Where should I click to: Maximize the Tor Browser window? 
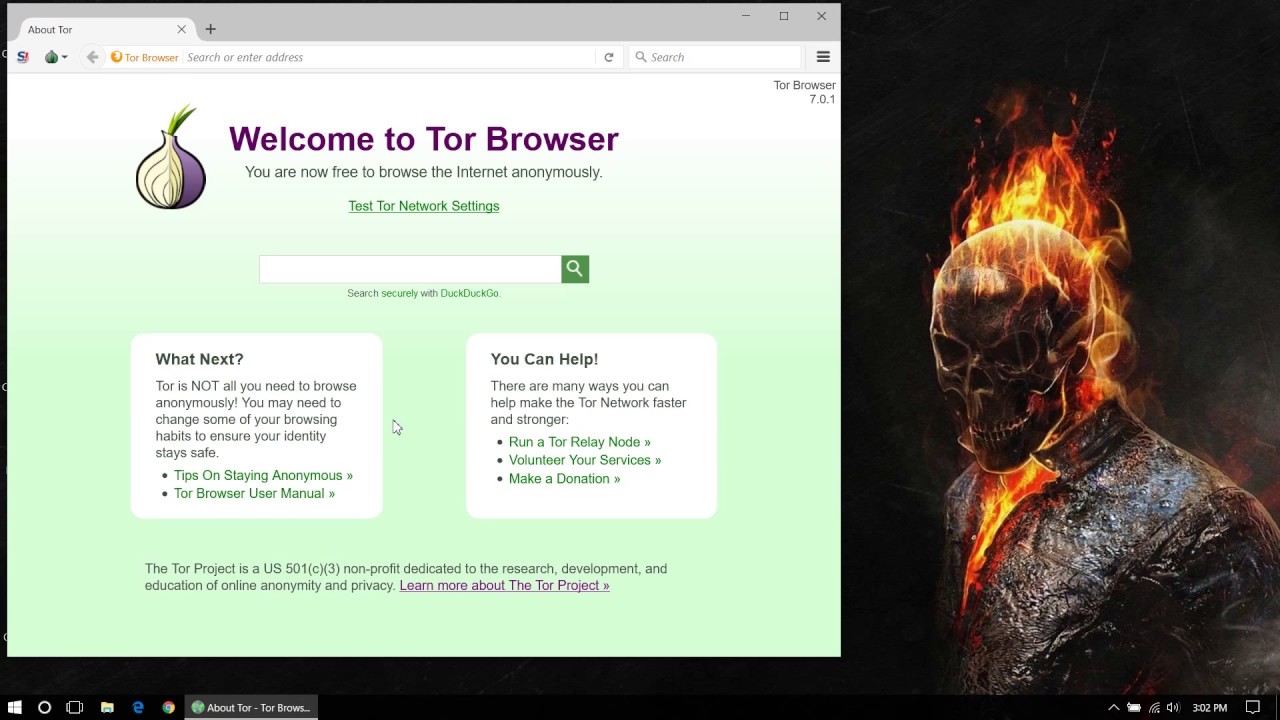pos(784,16)
